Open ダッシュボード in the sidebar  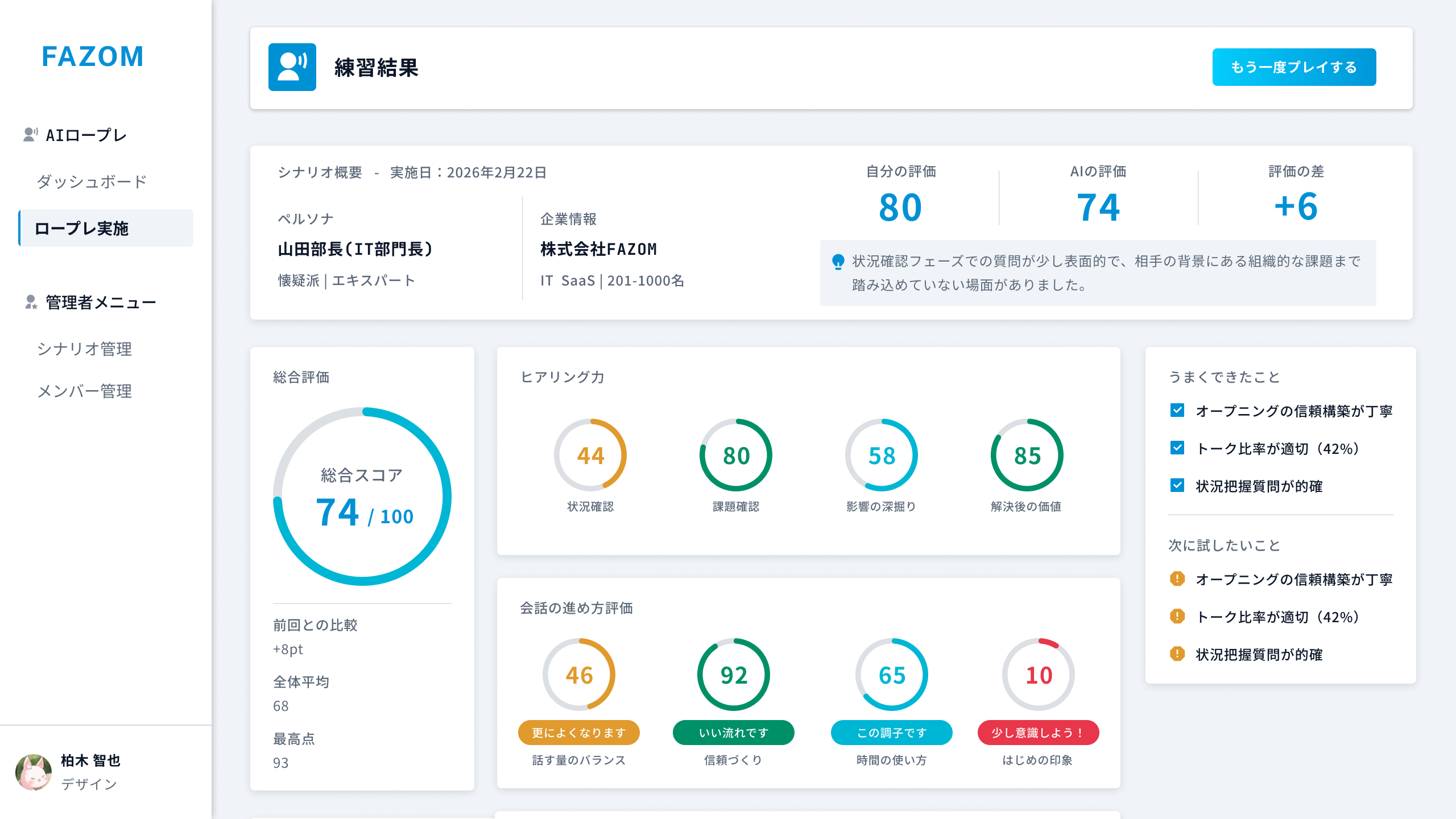click(x=92, y=181)
